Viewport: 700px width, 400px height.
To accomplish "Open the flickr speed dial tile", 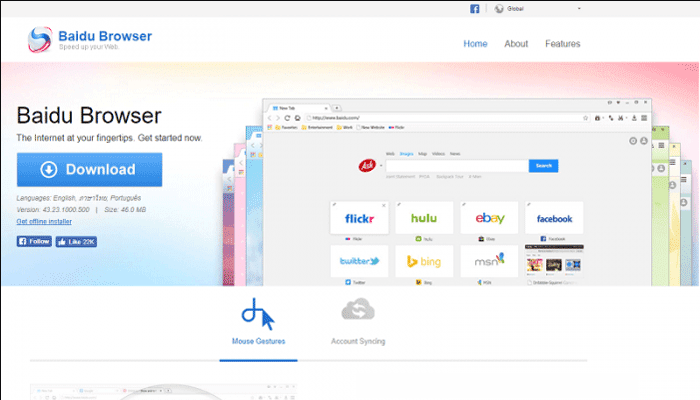I will 359,218.
